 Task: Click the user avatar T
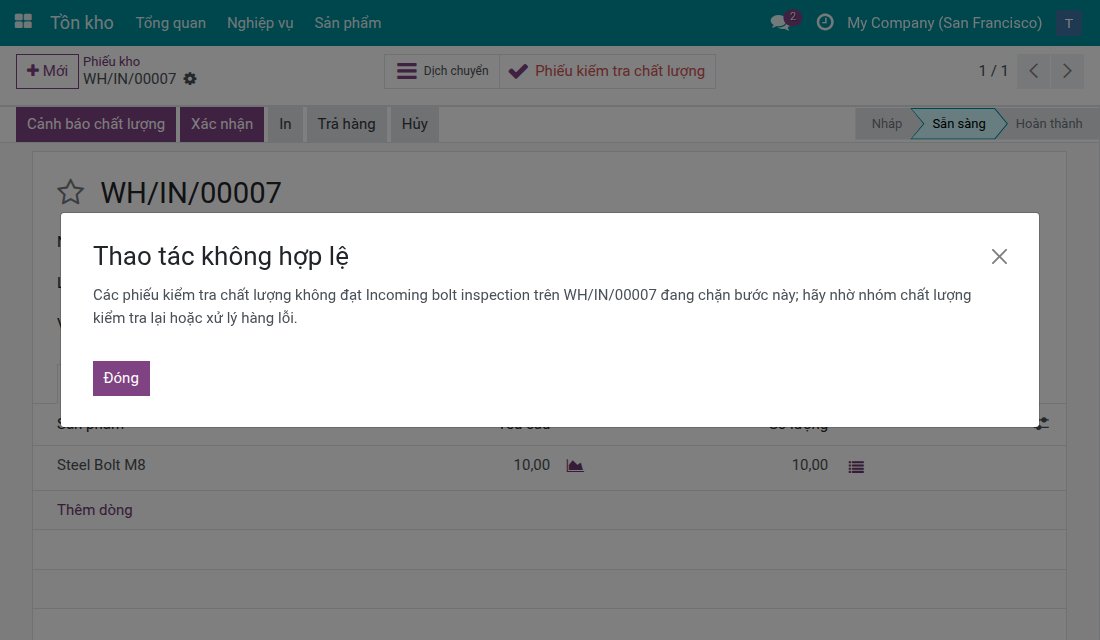(1068, 23)
